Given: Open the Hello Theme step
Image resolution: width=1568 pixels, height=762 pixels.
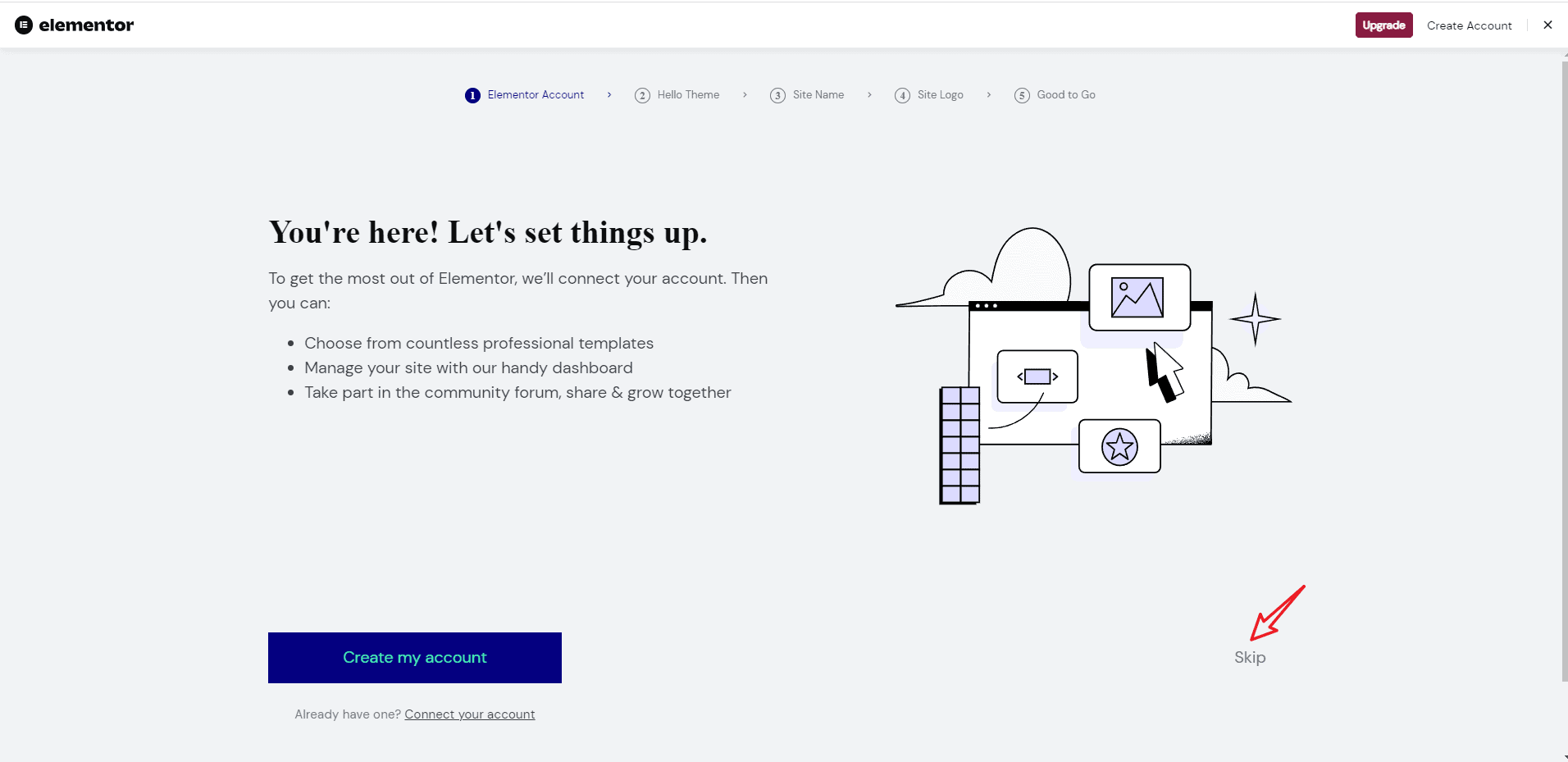Looking at the screenshot, I should point(688,95).
